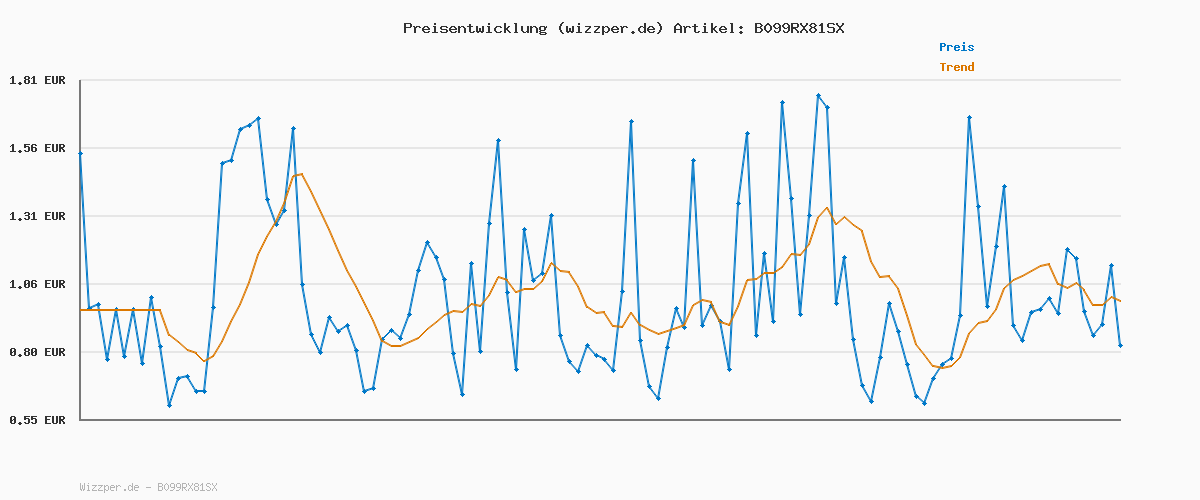Click the left starting end of the orange trend line
This screenshot has width=1200, height=500.
[81, 310]
